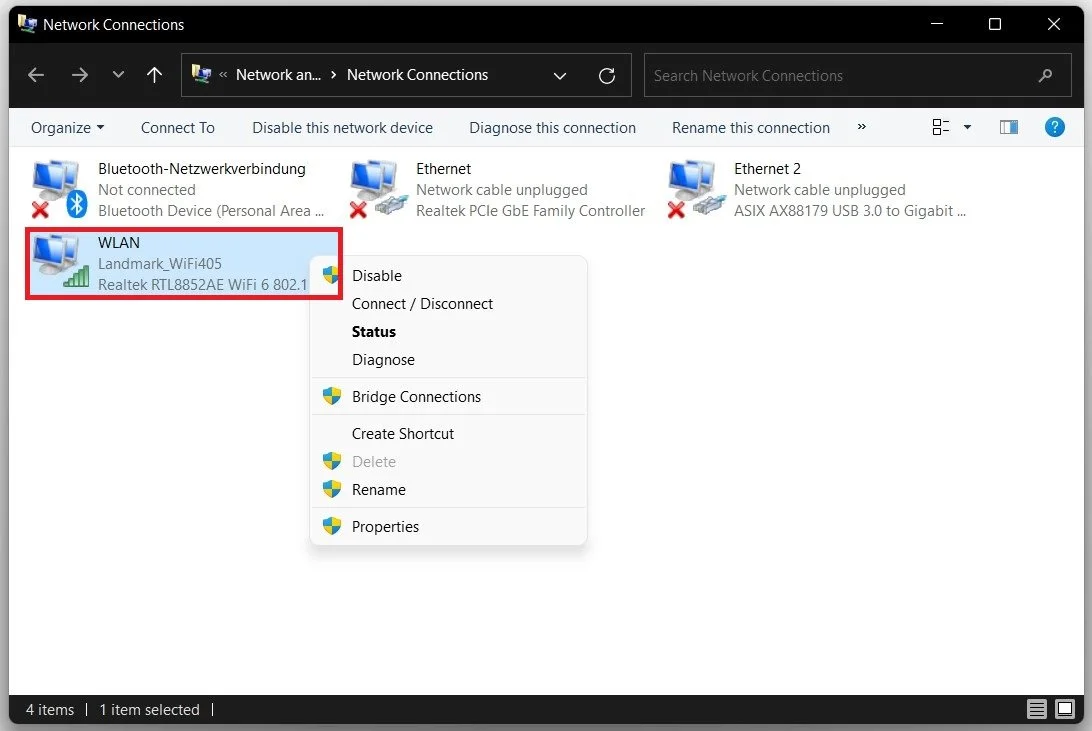Toggle the preview pane
Viewport: 1092px width, 731px height.
point(1008,127)
